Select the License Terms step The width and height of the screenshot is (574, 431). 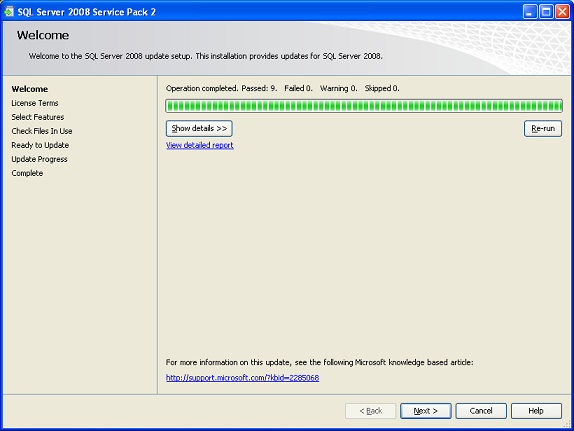[x=35, y=103]
